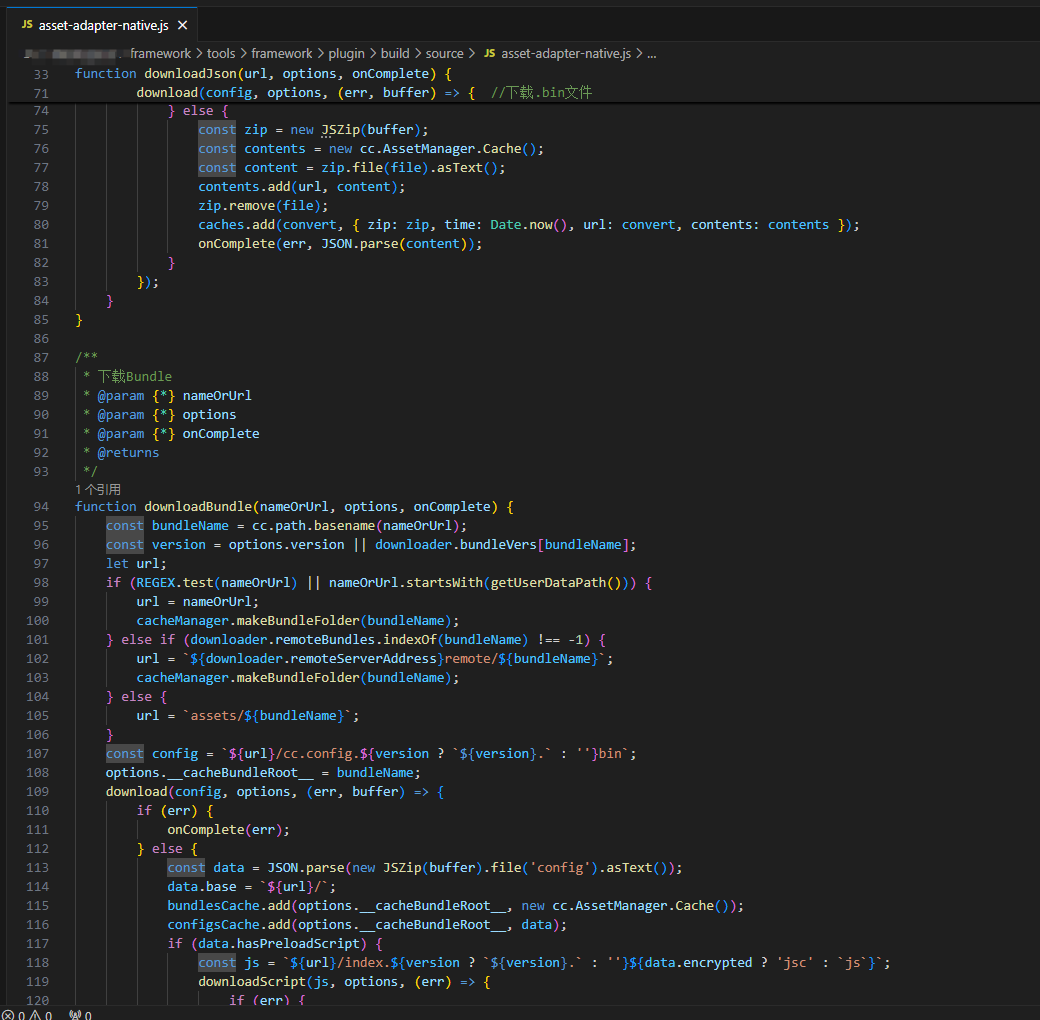The height and width of the screenshot is (1020, 1040).
Task: Open the '1 个引用' code lens link
Action: (98, 489)
